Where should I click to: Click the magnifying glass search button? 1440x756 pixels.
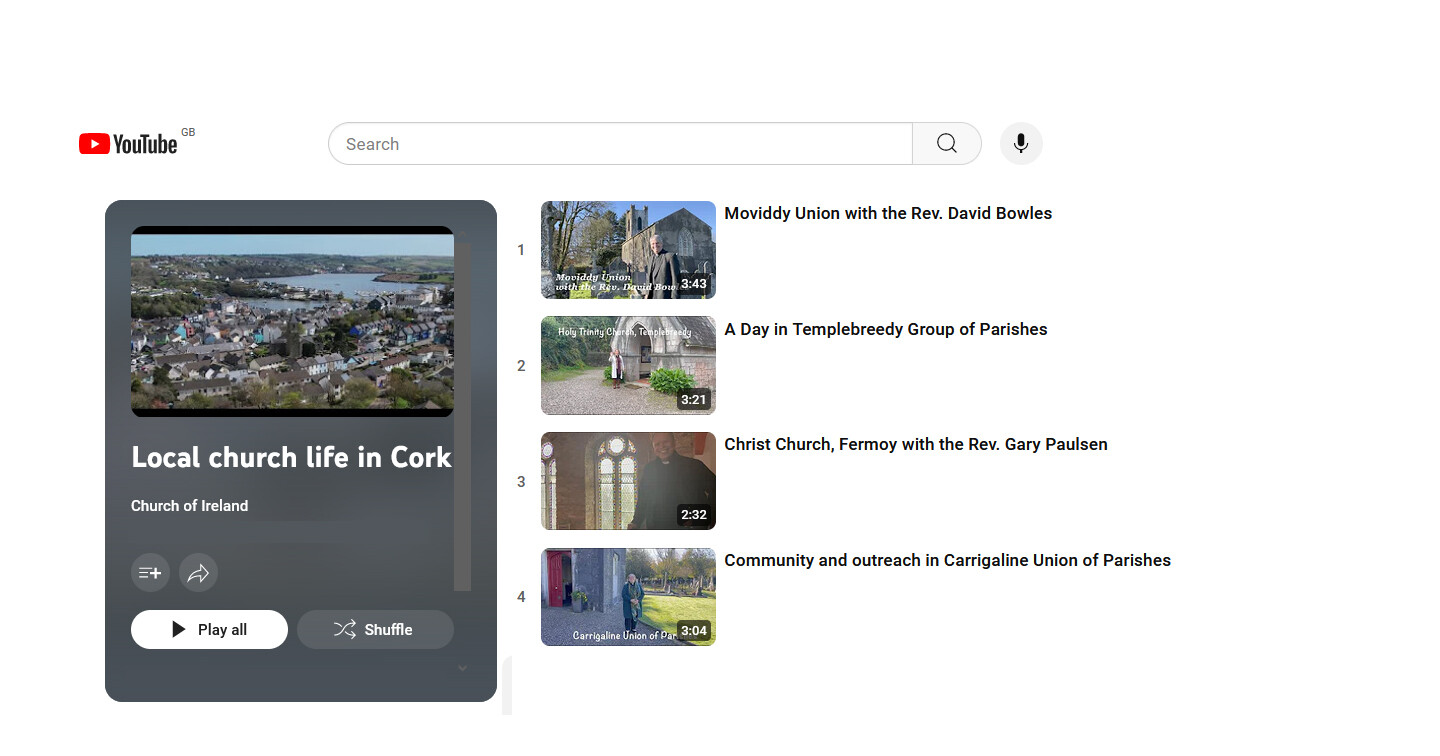pos(947,144)
